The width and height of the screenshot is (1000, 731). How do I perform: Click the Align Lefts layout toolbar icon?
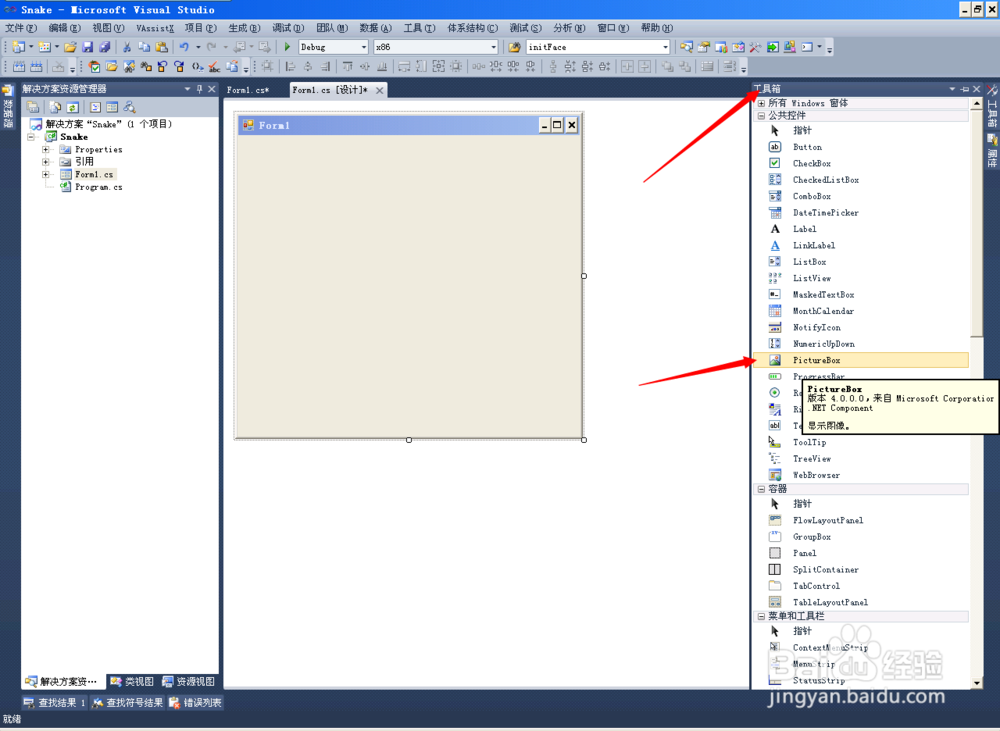[x=290, y=66]
